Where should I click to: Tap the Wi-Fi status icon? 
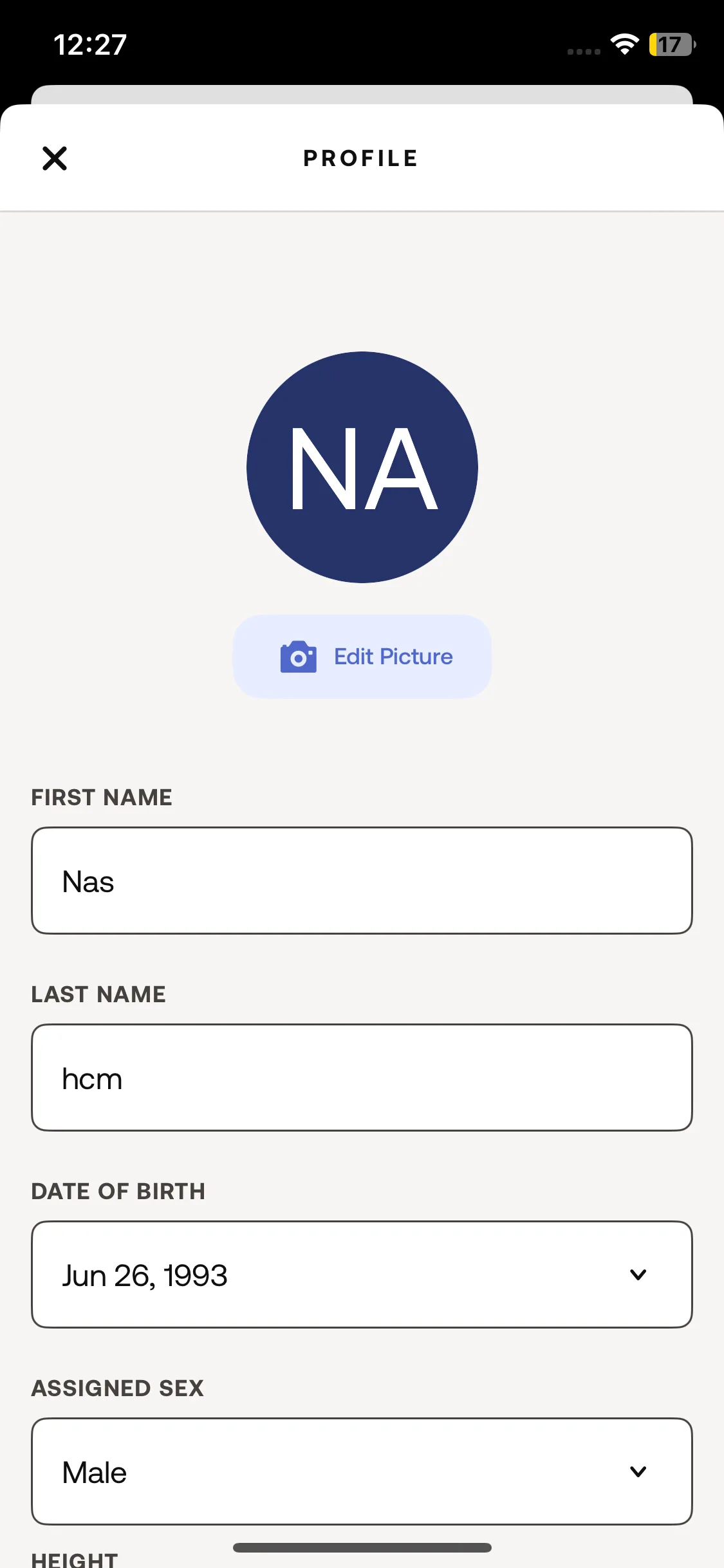pos(624,44)
